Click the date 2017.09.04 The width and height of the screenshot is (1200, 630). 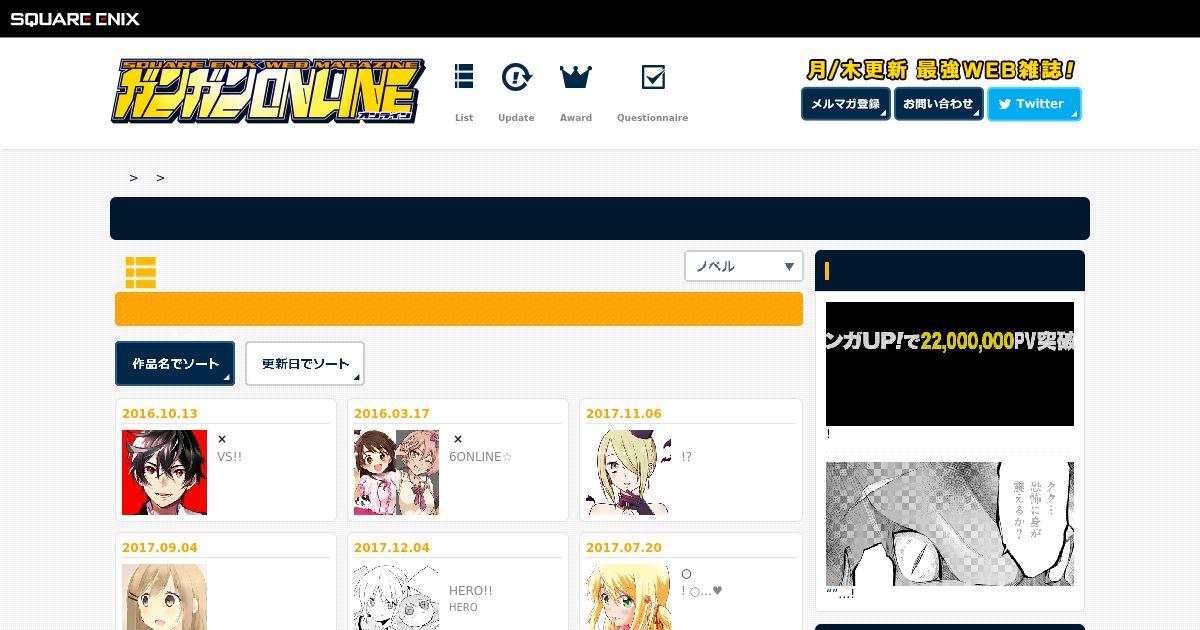[160, 548]
